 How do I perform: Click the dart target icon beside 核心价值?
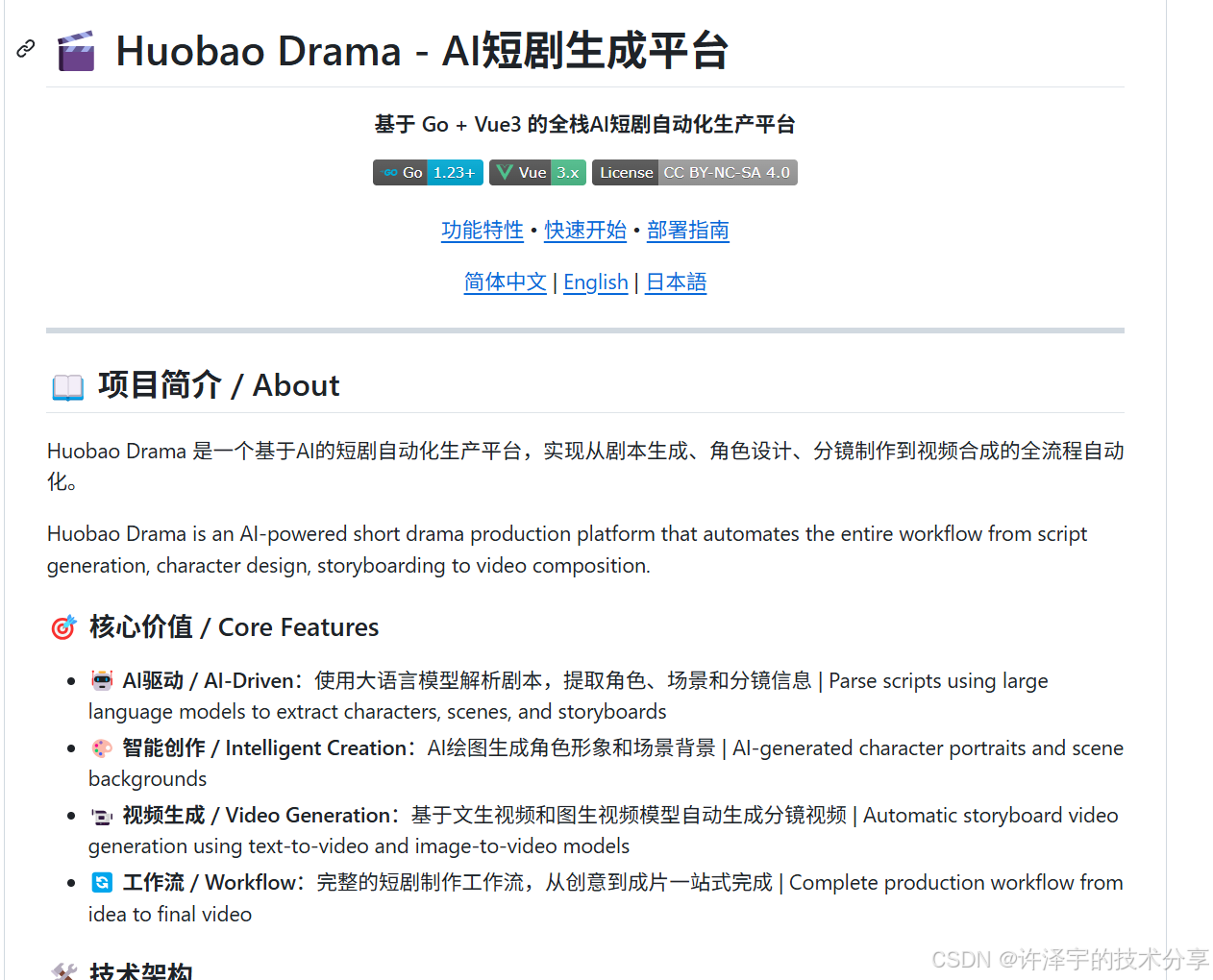coord(62,626)
